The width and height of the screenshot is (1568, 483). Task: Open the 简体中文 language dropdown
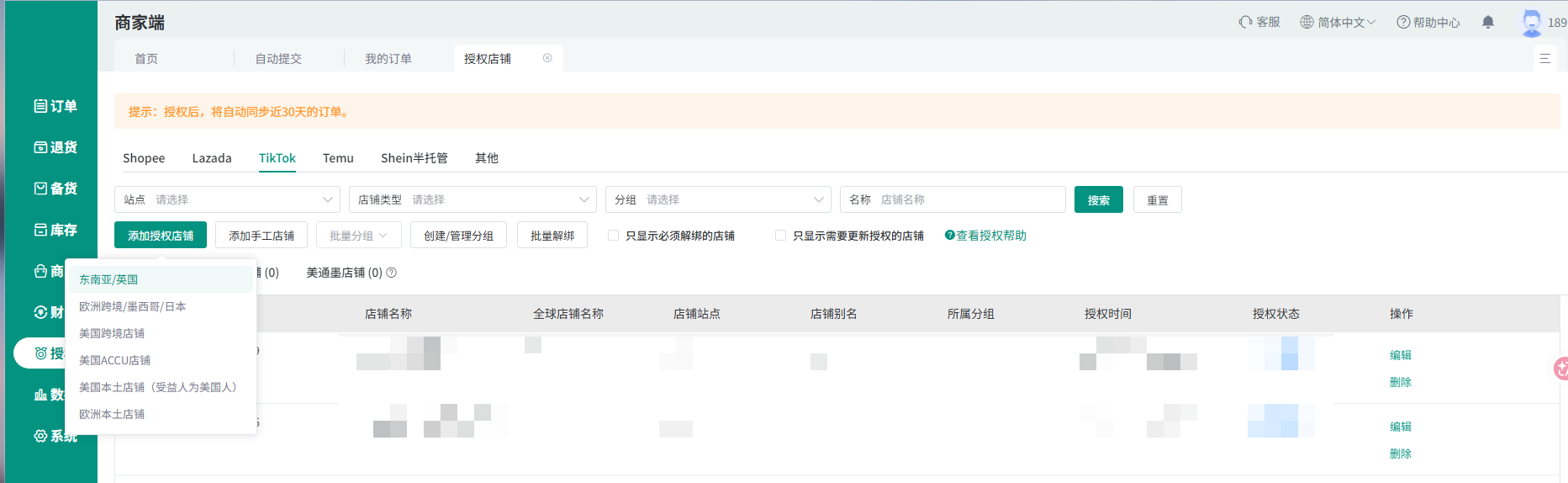pyautogui.click(x=1338, y=22)
